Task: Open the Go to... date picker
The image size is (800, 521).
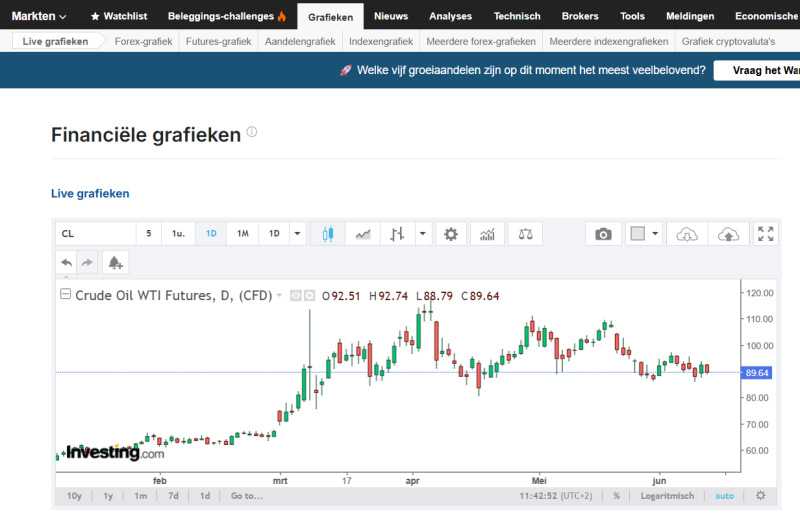Action: (247, 496)
